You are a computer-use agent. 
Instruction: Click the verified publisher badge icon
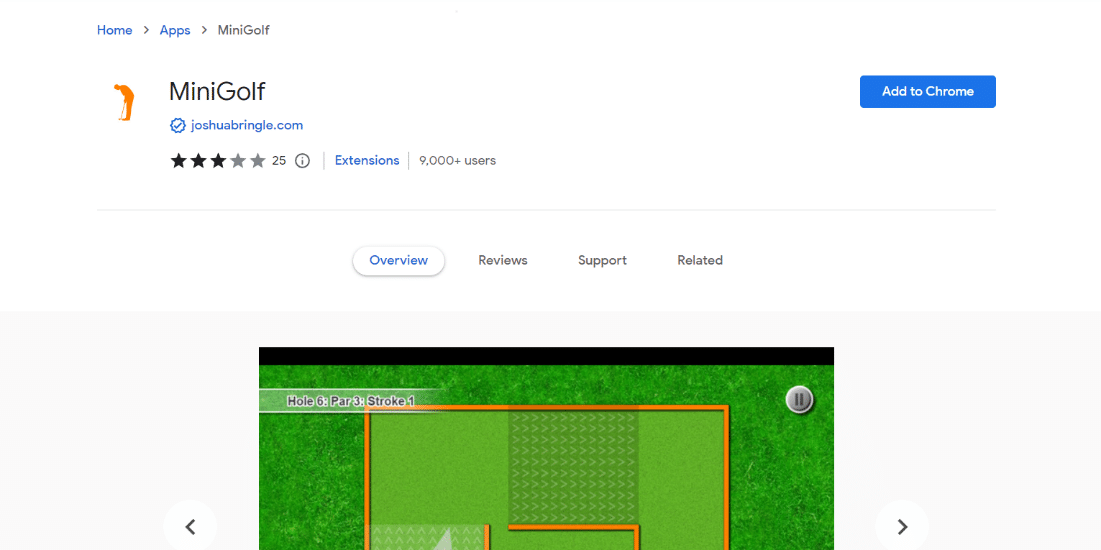[x=178, y=126]
